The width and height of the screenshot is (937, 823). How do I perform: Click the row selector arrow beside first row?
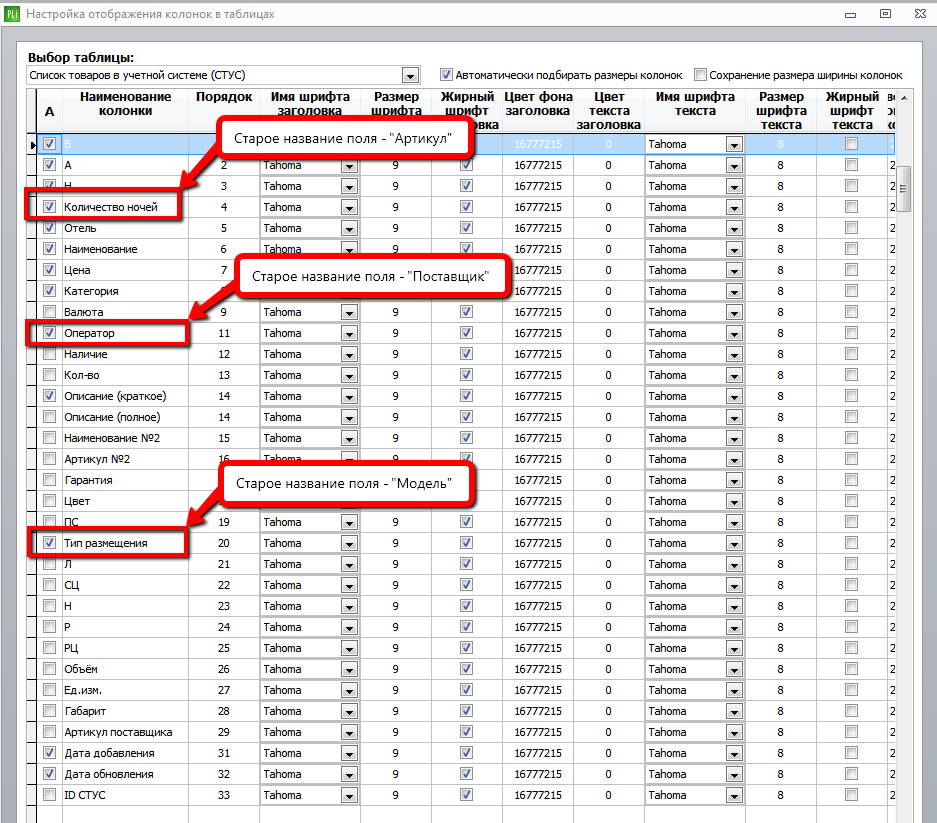coord(33,145)
